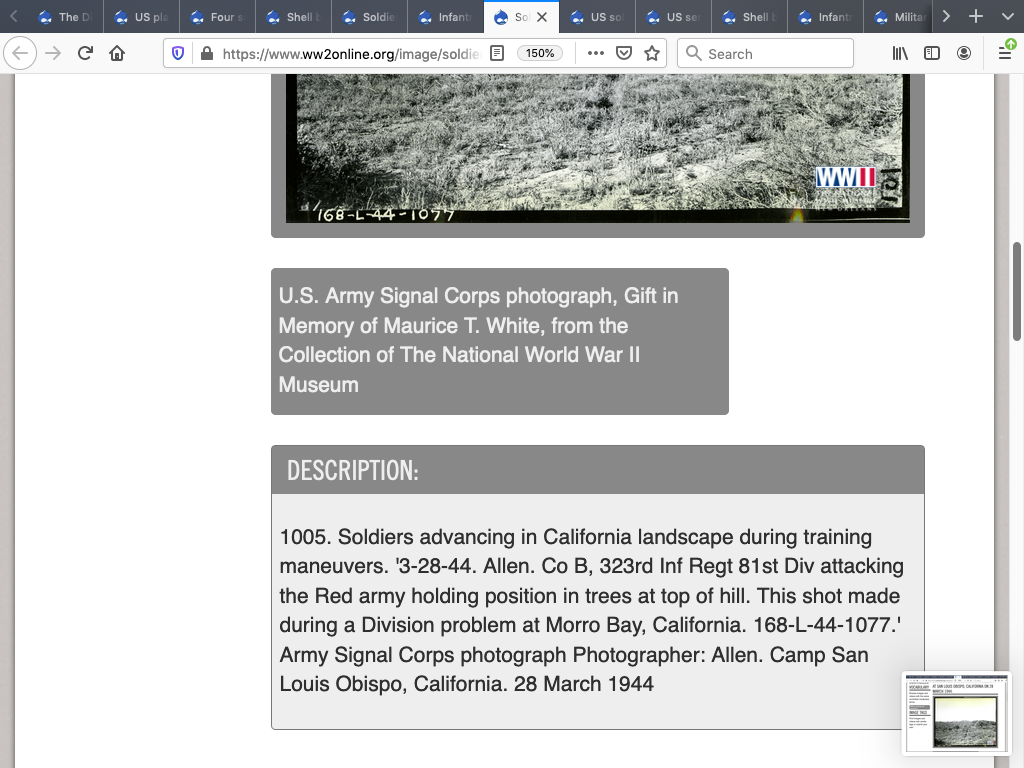Bookmark this page with star icon
Screen dimensions: 1024x768
click(652, 54)
